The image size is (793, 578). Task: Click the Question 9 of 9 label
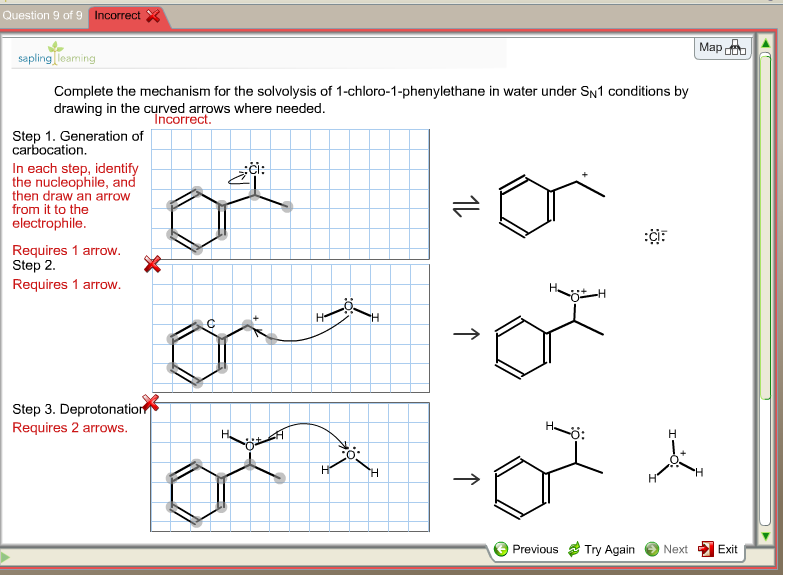pos(42,16)
